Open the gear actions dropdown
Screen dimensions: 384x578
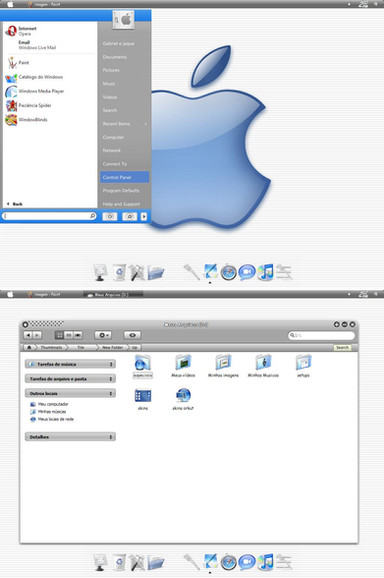(x=103, y=335)
